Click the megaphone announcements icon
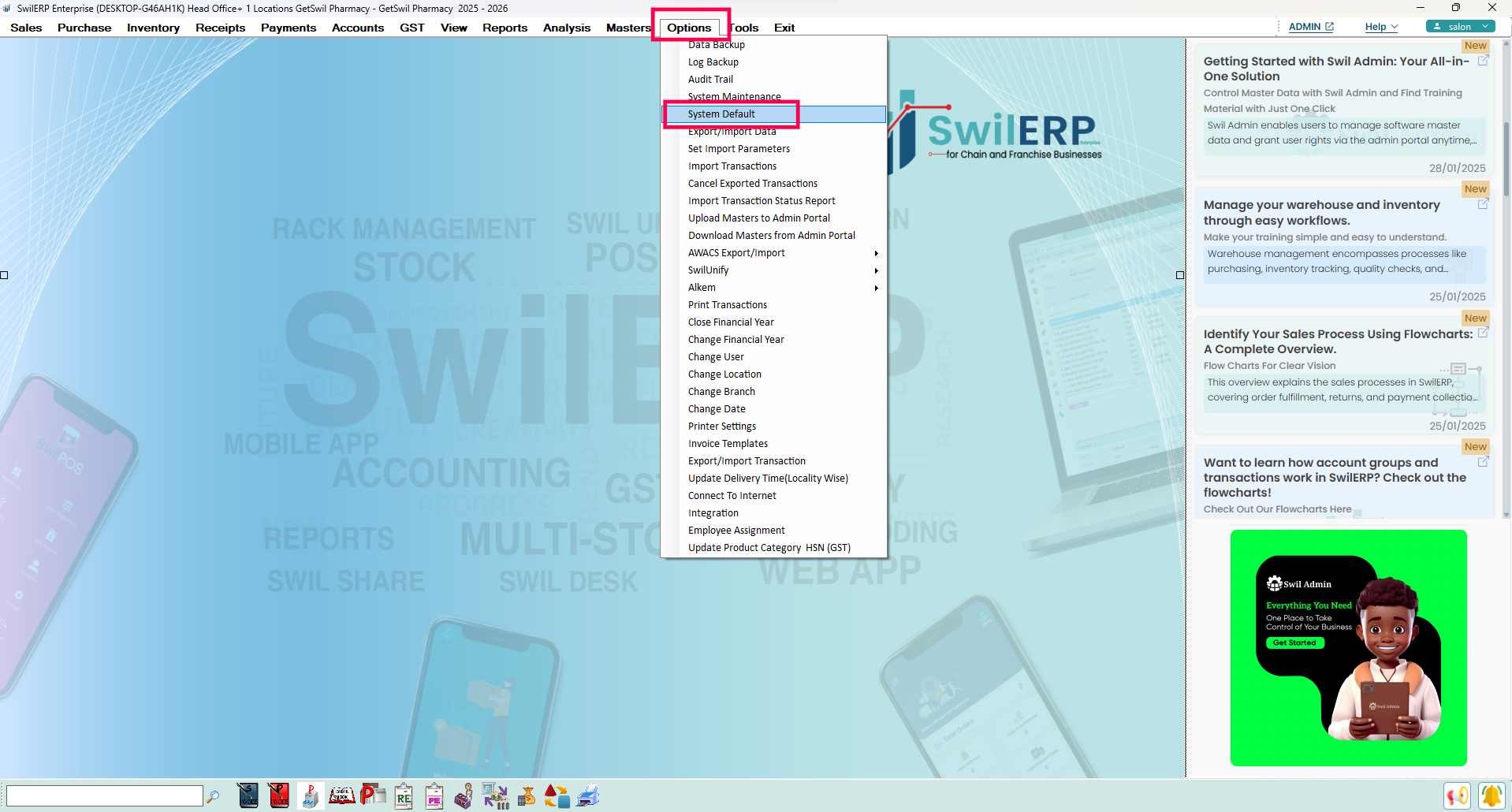The height and width of the screenshot is (812, 1512). pos(1457,795)
